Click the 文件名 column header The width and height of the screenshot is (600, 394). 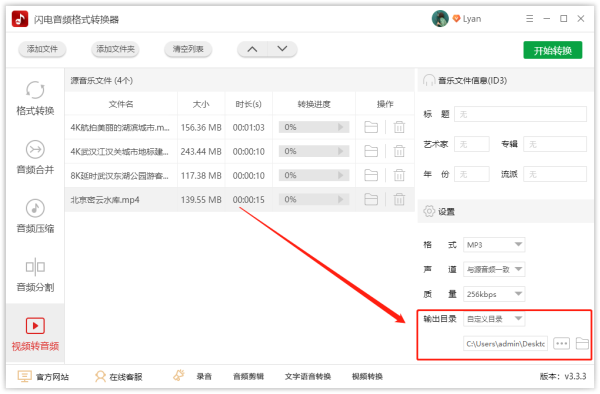(121, 104)
